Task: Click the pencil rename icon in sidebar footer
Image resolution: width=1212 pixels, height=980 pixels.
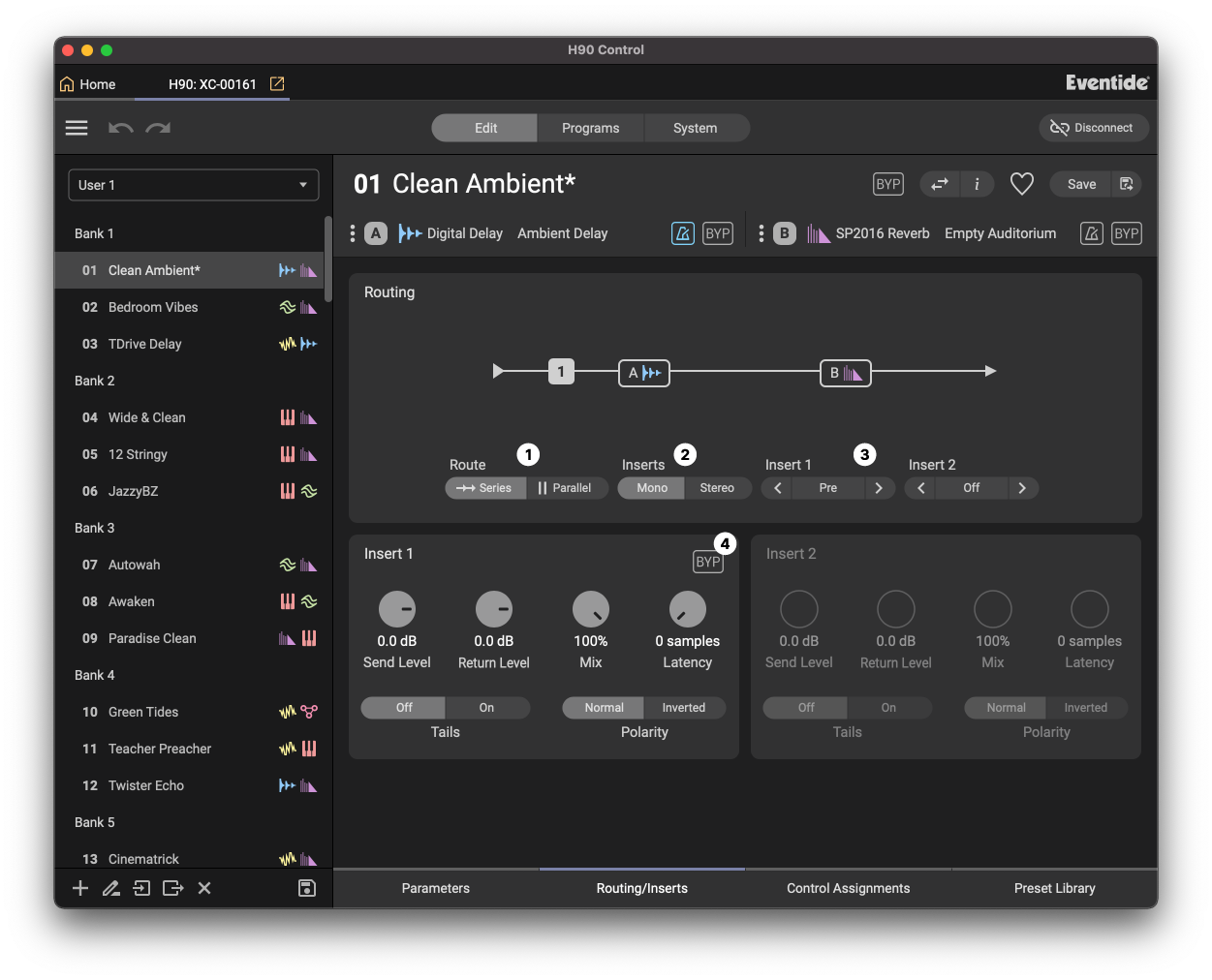Action: tap(111, 888)
